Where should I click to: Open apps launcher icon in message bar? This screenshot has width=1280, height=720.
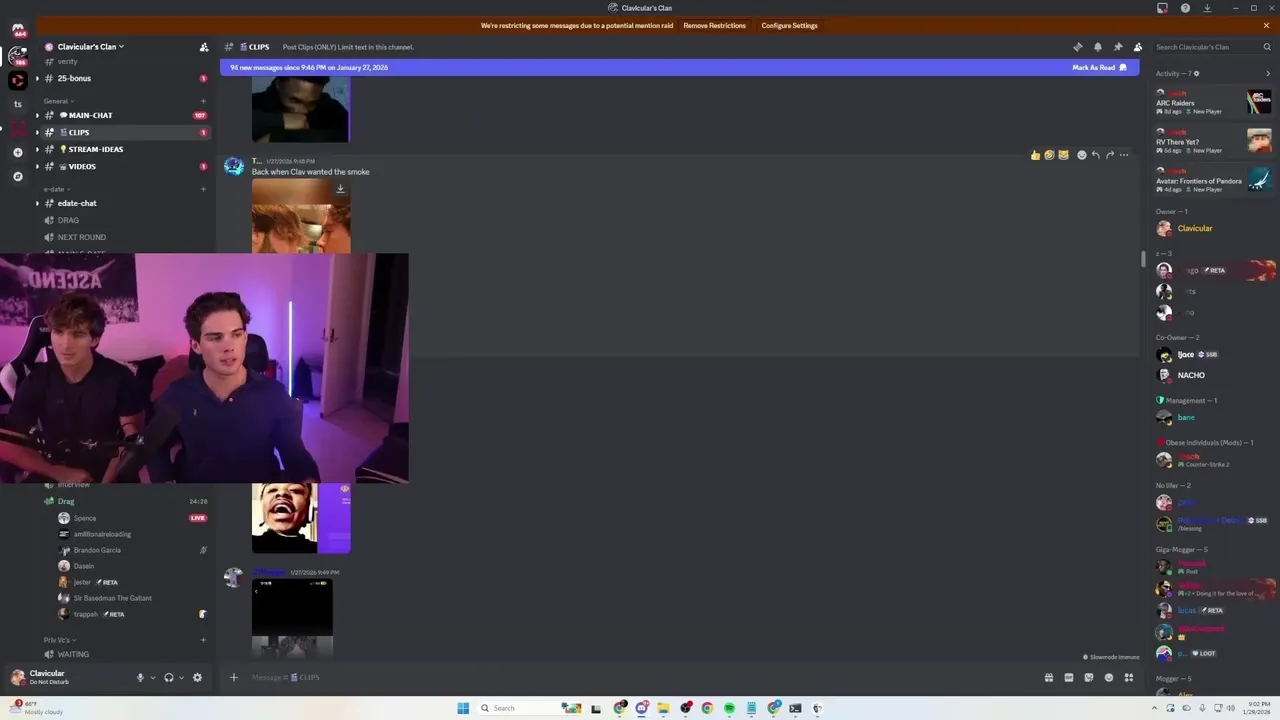pyautogui.click(x=1128, y=677)
